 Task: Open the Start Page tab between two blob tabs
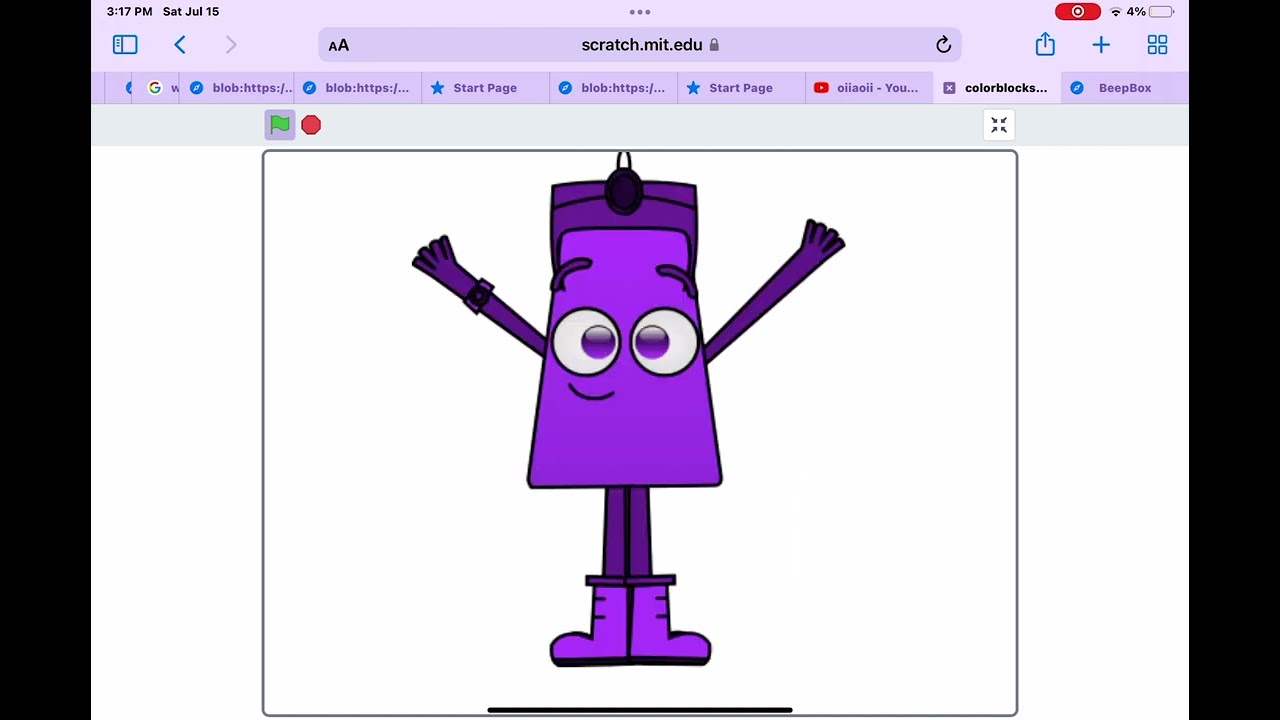[485, 88]
